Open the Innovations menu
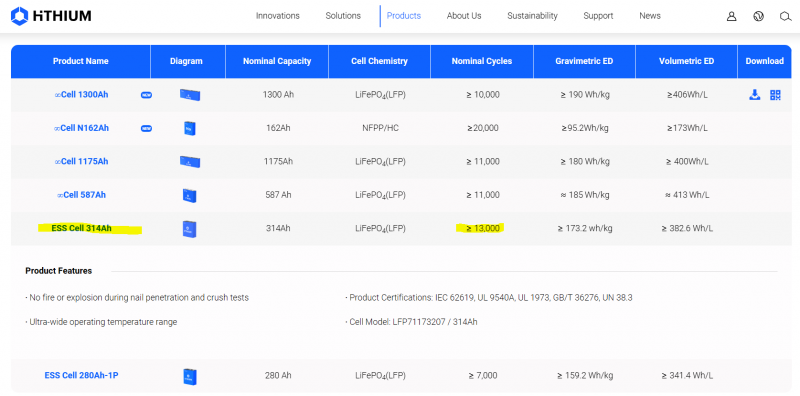 [x=278, y=16]
